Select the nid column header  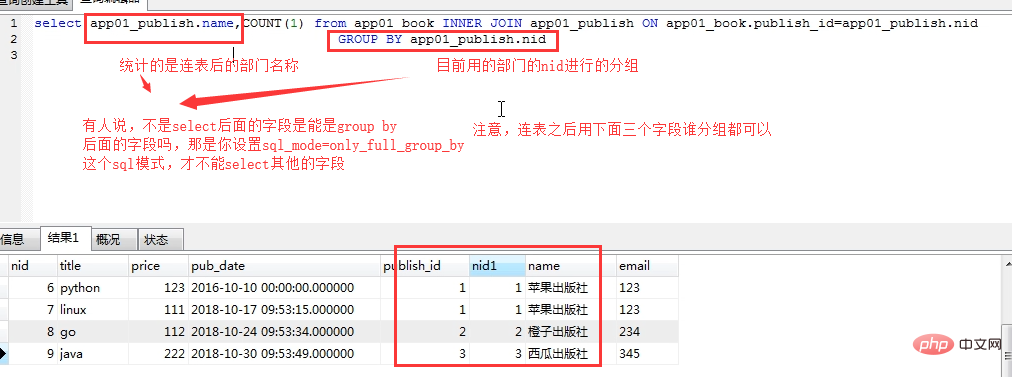[x=32, y=265]
